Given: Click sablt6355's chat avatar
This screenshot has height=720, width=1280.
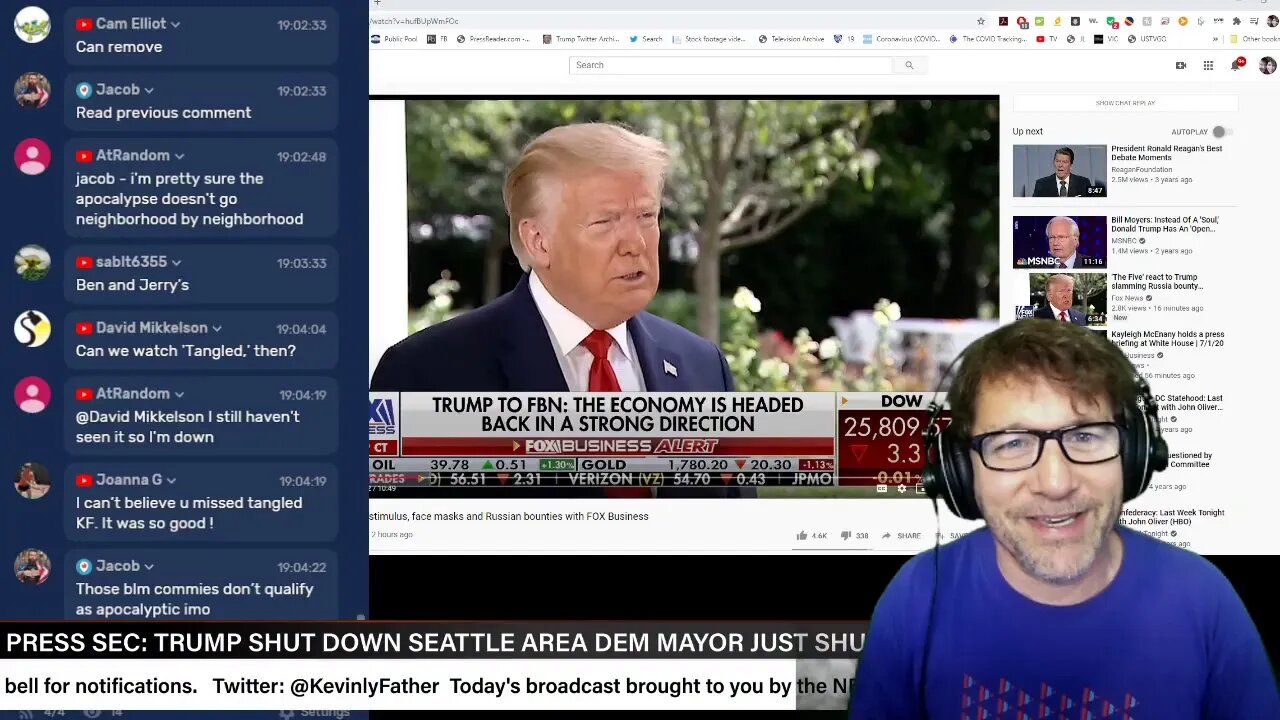Looking at the screenshot, I should pyautogui.click(x=32, y=262).
